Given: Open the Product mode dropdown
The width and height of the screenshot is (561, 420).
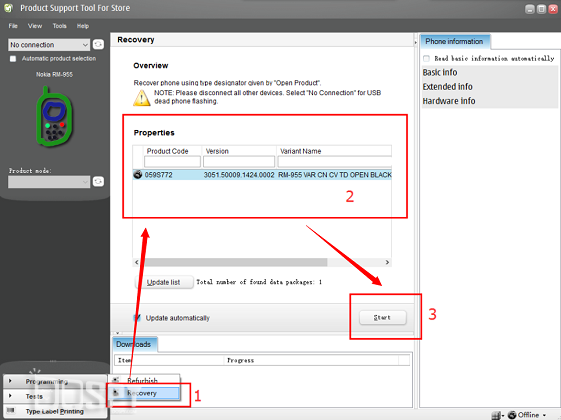Looking at the screenshot, I should [x=49, y=181].
